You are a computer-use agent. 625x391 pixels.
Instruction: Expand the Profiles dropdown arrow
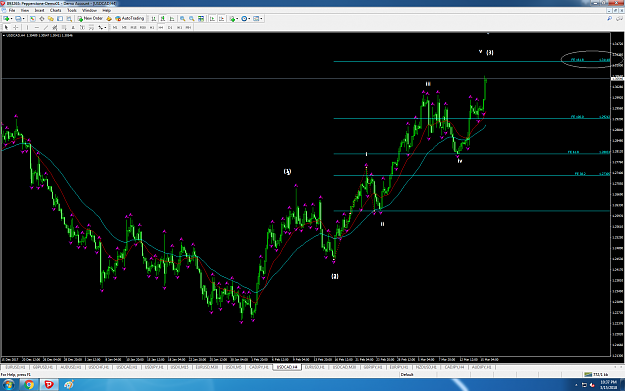[24, 18]
